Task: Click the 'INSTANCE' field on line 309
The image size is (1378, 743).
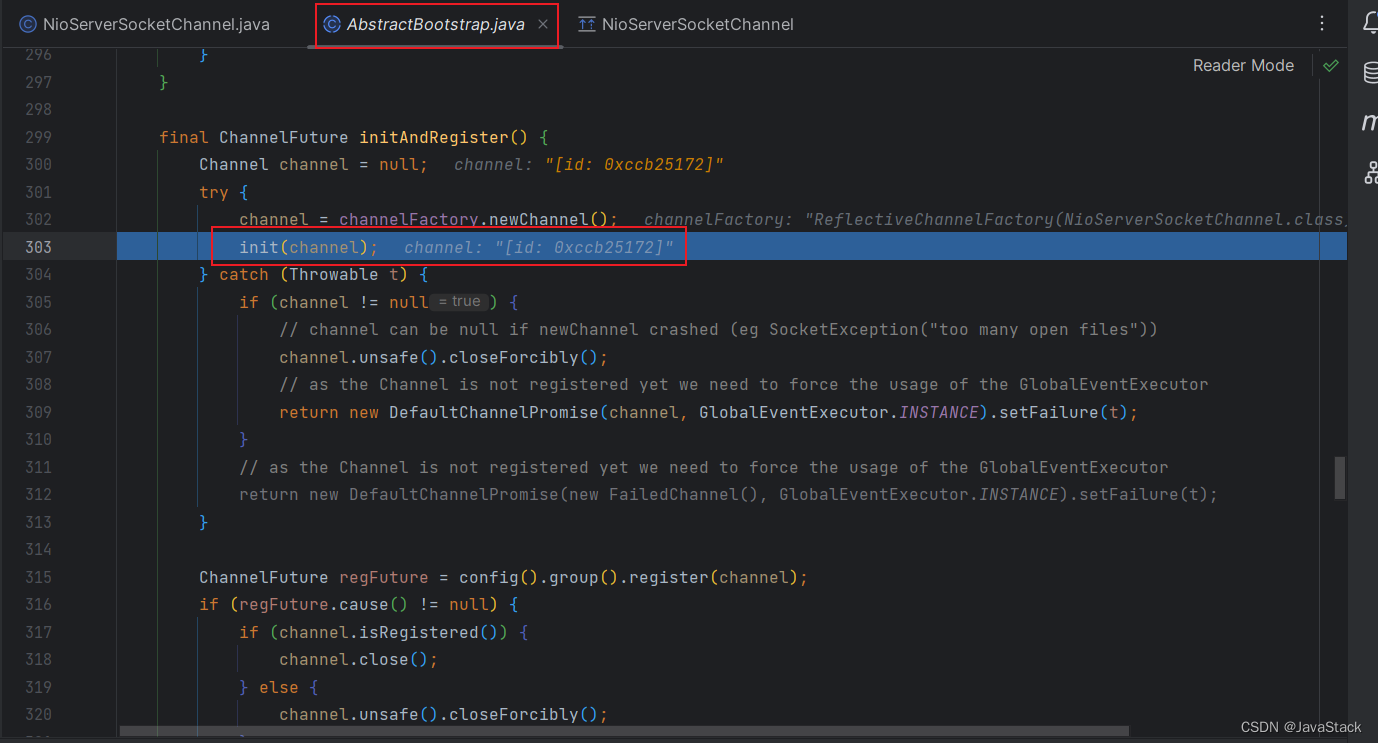Action: coord(939,412)
